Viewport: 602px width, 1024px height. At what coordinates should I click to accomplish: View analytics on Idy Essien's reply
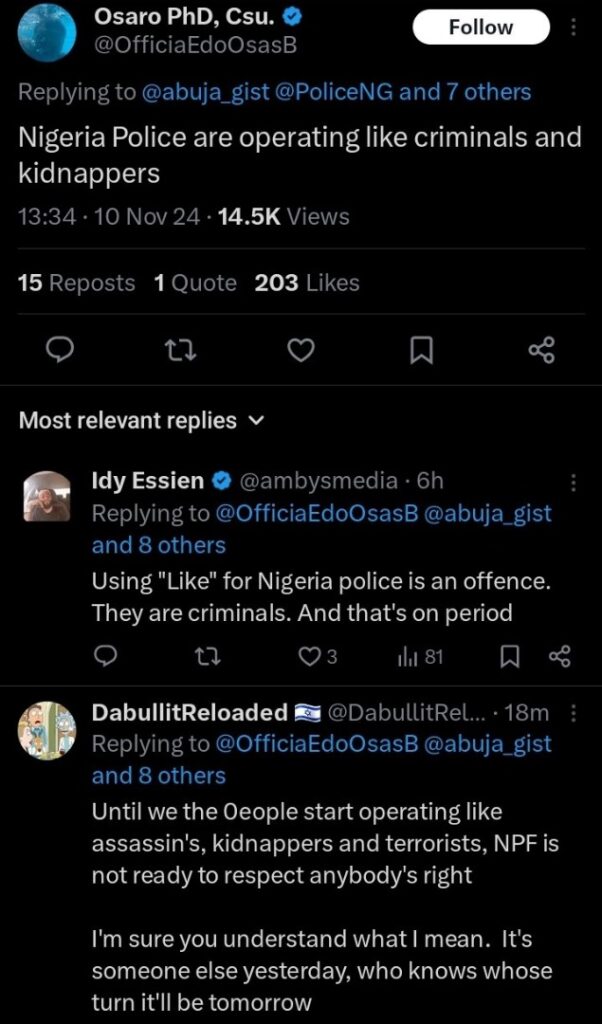click(x=419, y=657)
